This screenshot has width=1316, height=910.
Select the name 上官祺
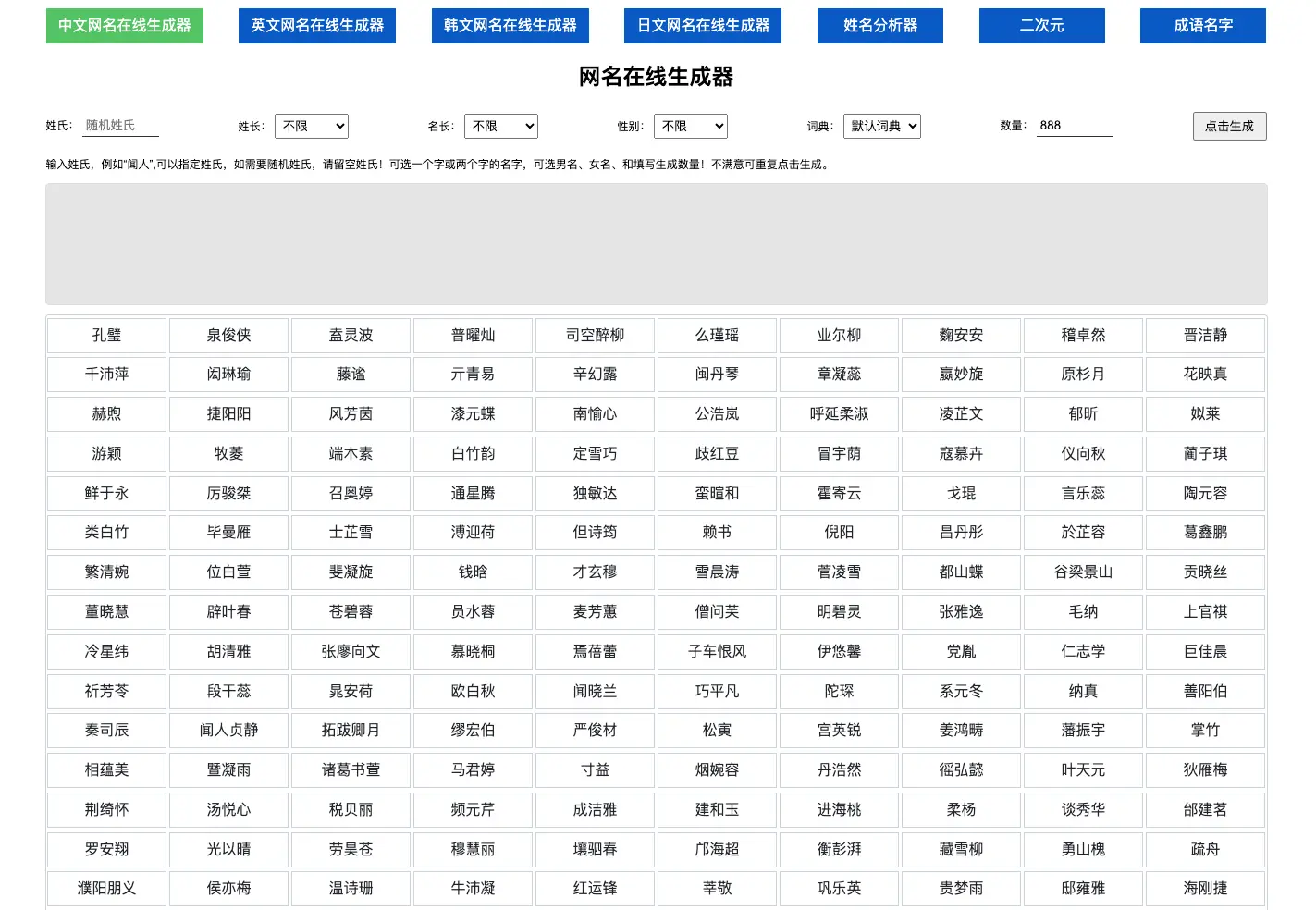click(1206, 612)
